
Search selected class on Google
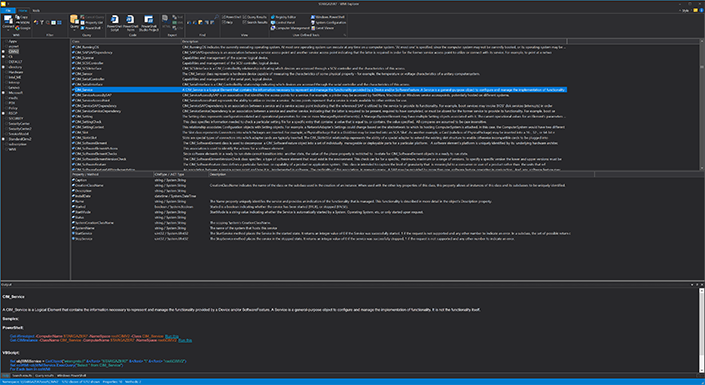[x=22, y=28]
